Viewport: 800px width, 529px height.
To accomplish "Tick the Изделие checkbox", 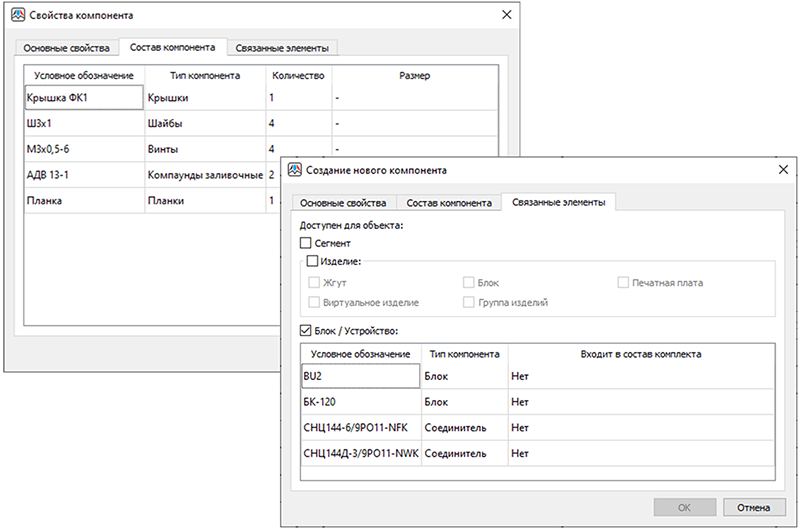I will [x=311, y=261].
